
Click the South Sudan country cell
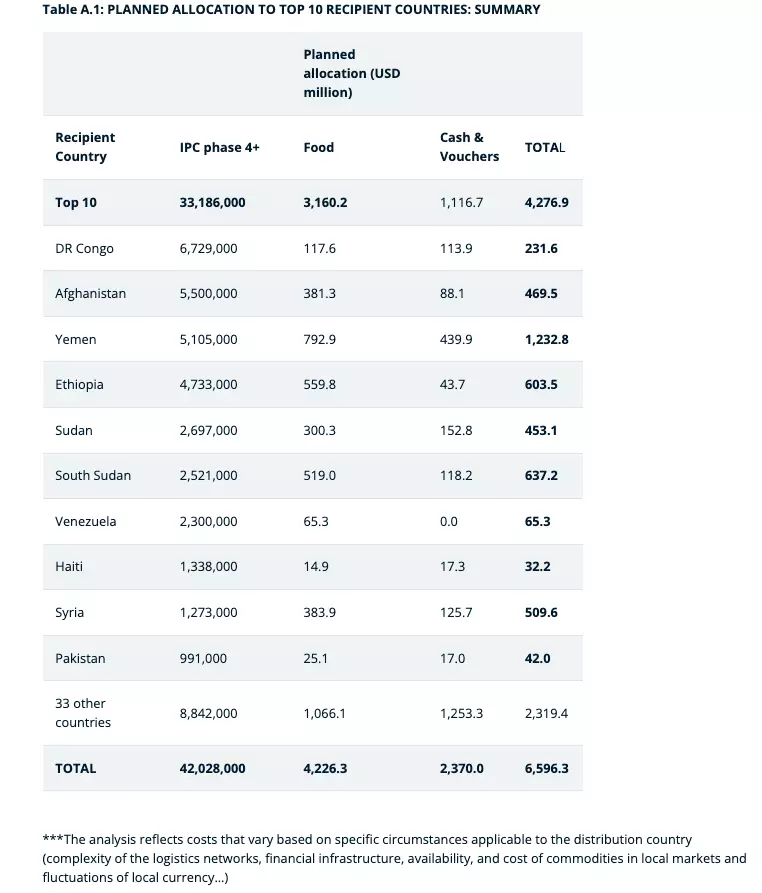click(93, 475)
